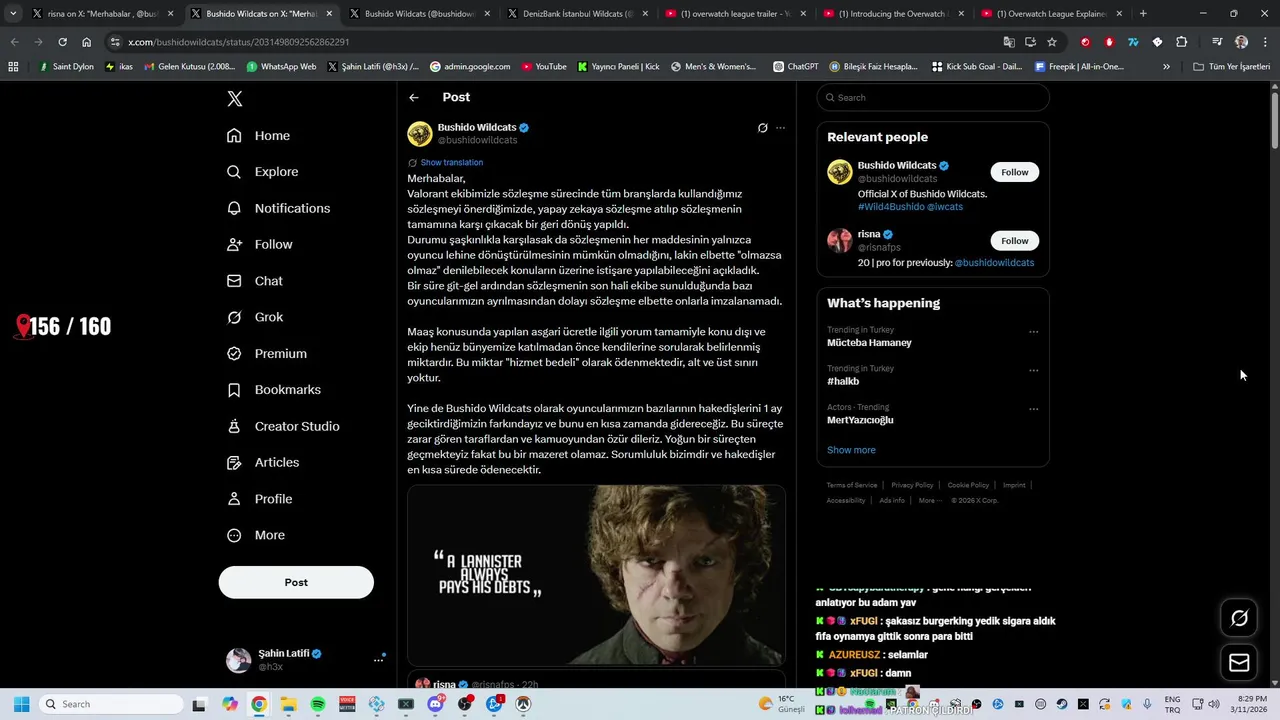Open account menu for Şahin Latifi
1280x720 pixels.
(x=306, y=659)
